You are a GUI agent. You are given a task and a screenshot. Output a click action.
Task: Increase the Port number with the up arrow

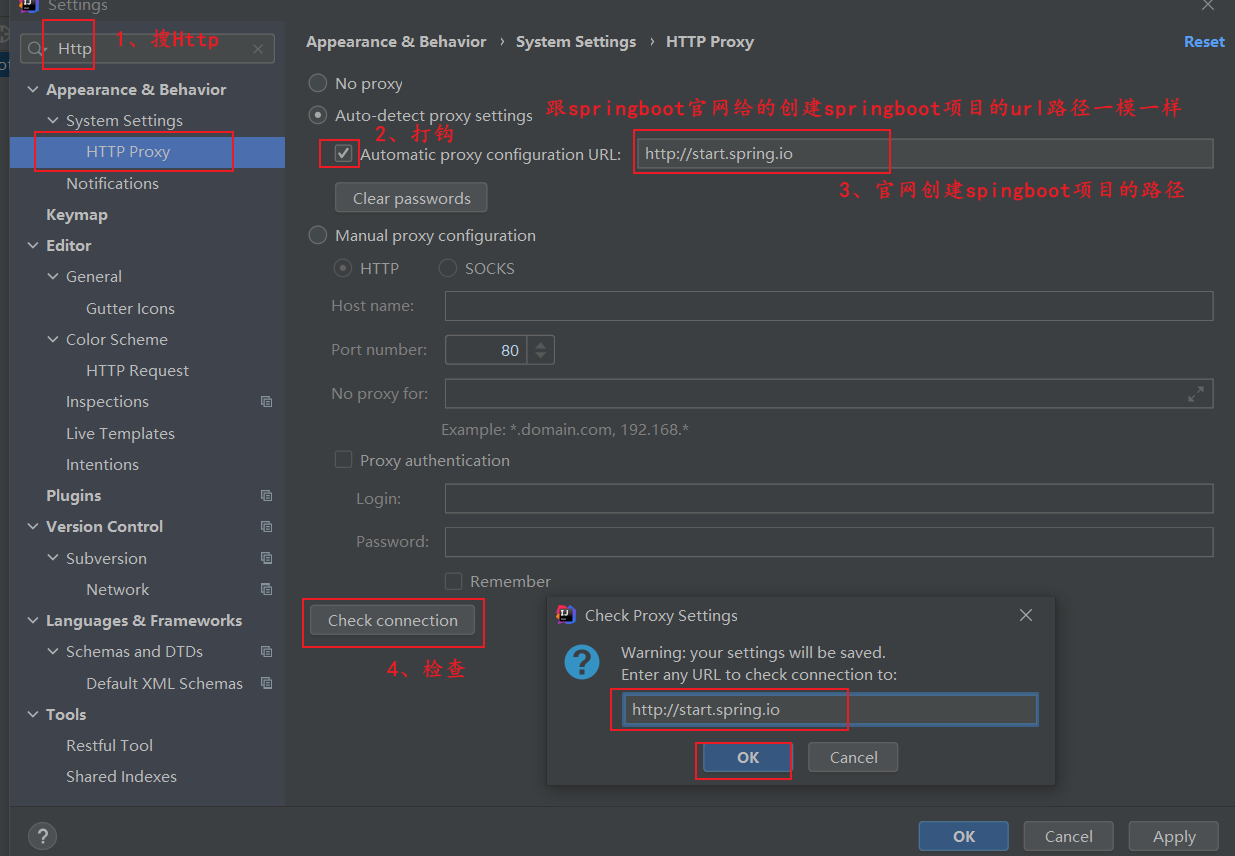(541, 343)
